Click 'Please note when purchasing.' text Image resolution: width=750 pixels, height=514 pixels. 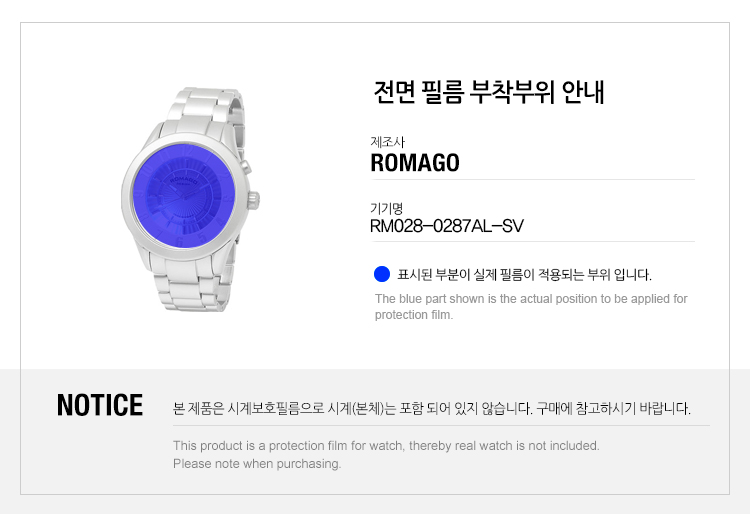click(257, 464)
